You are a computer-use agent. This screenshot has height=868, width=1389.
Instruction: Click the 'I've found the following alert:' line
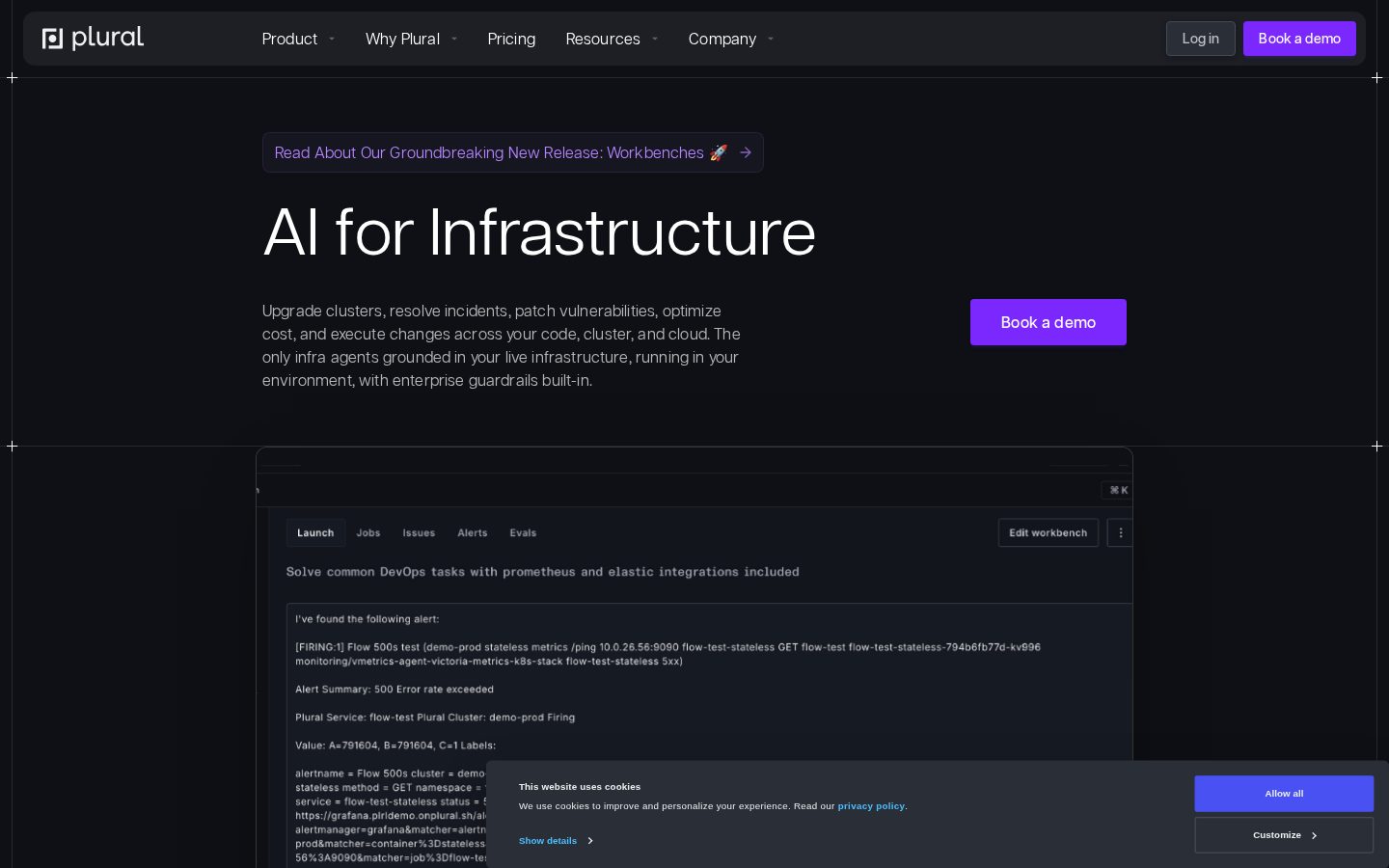tap(368, 619)
